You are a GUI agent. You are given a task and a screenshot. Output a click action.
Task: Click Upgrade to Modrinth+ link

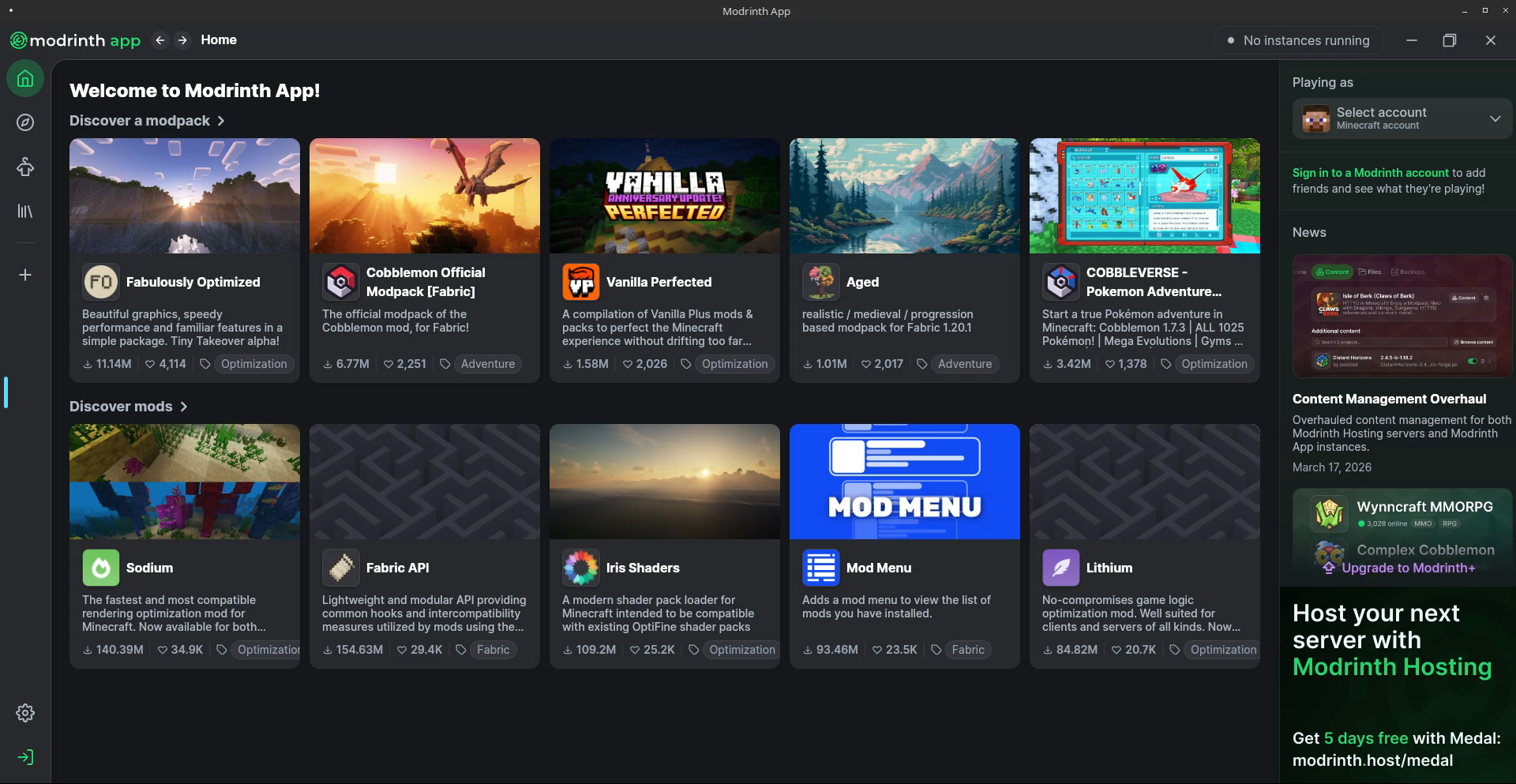point(1408,568)
